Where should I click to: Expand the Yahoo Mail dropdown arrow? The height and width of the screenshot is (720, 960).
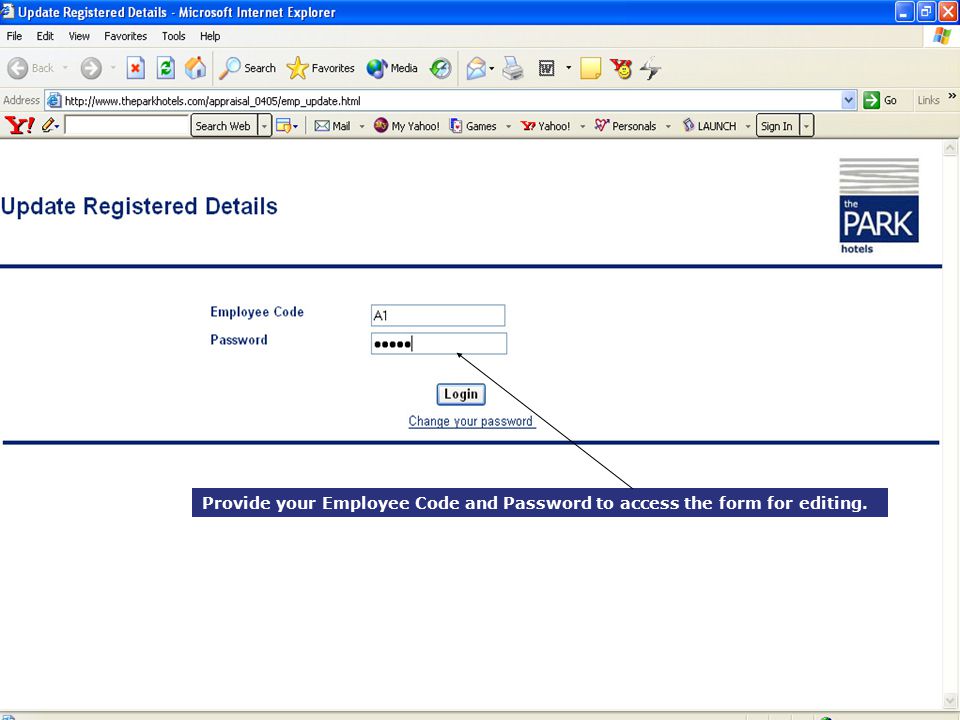click(362, 126)
